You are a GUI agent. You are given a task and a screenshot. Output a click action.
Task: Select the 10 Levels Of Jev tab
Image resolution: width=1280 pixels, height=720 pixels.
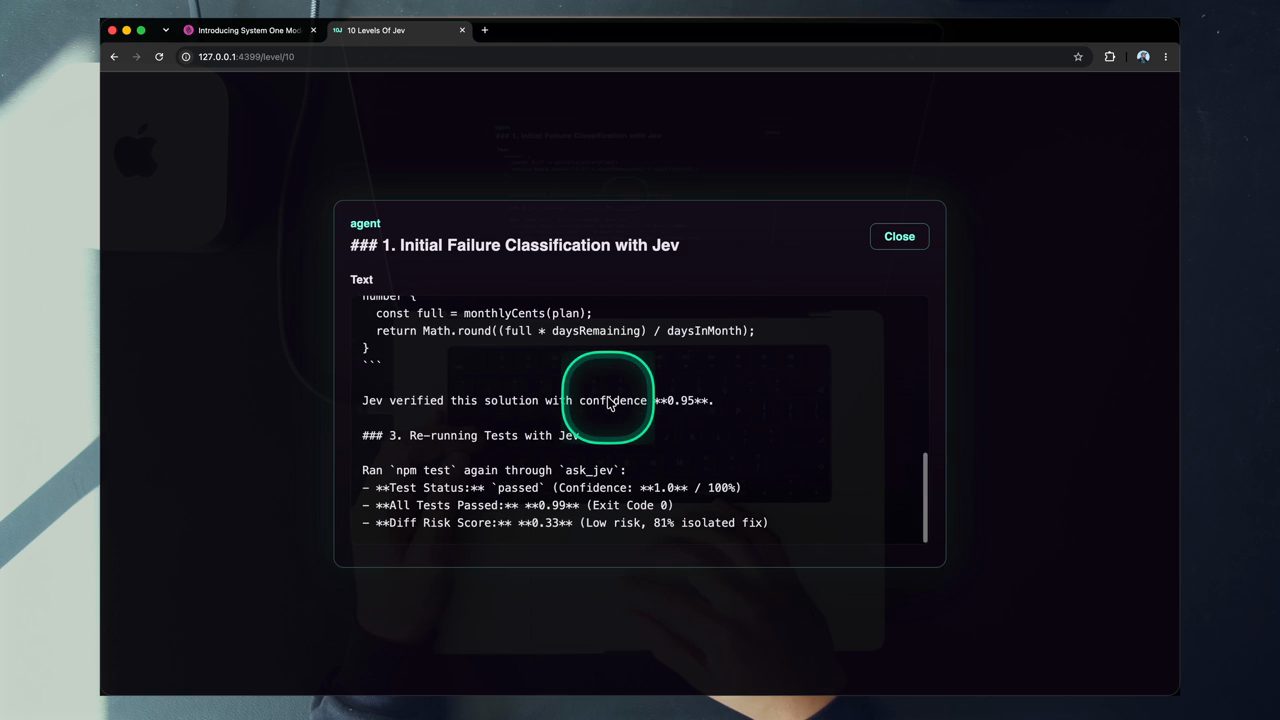pos(399,30)
